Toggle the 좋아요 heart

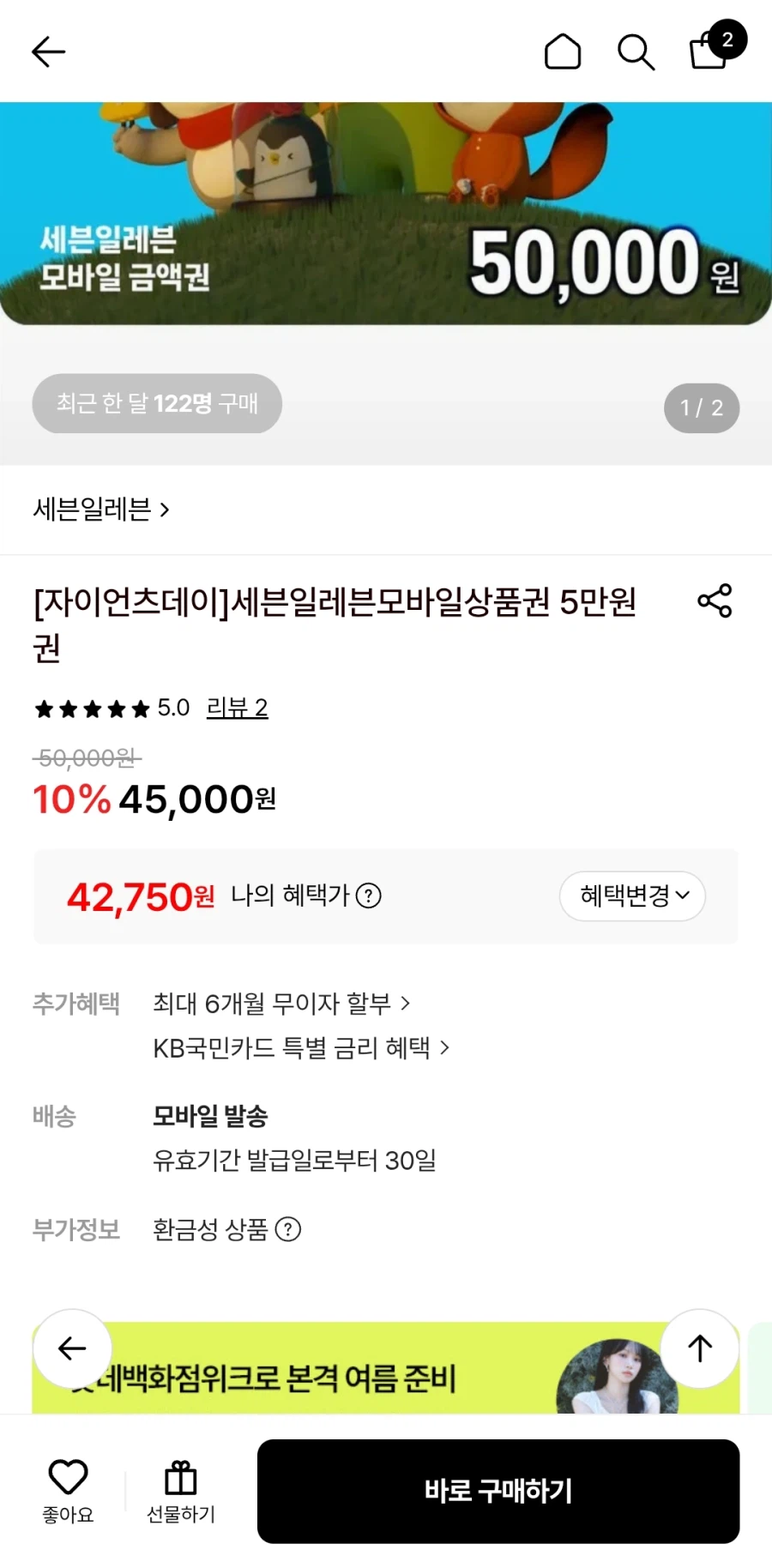[69, 1491]
